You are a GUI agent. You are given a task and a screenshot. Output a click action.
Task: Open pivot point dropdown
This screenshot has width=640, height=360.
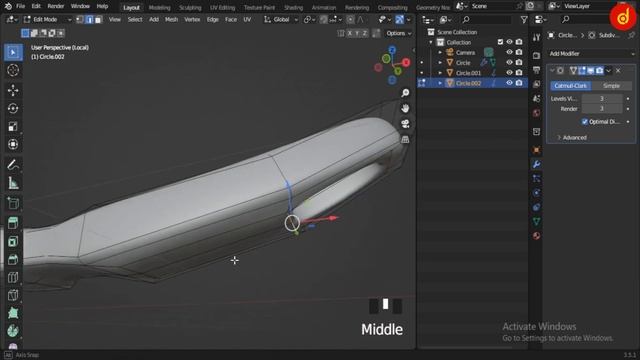[x=309, y=20]
